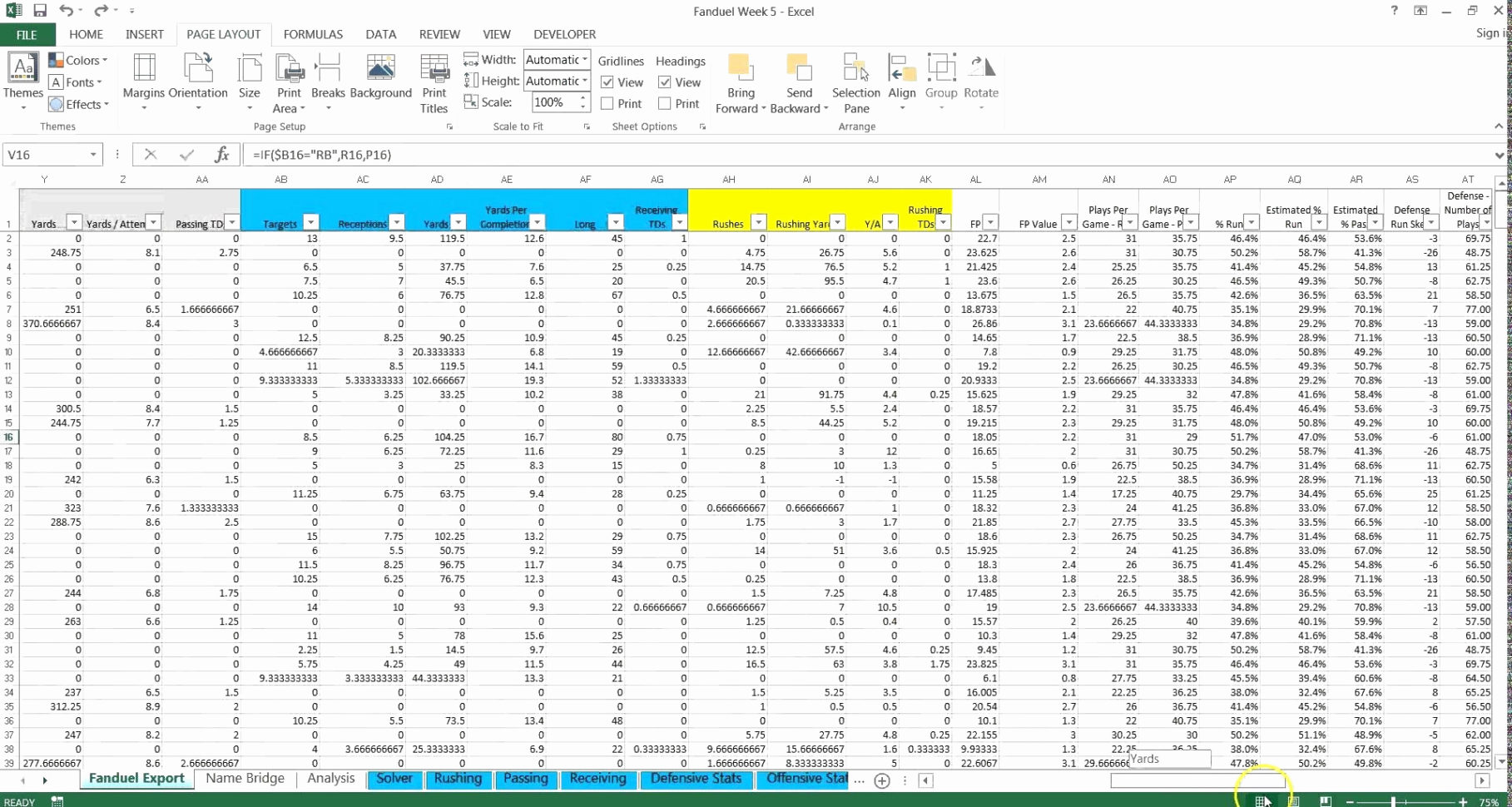Uncheck View under Headings

pyautogui.click(x=665, y=82)
